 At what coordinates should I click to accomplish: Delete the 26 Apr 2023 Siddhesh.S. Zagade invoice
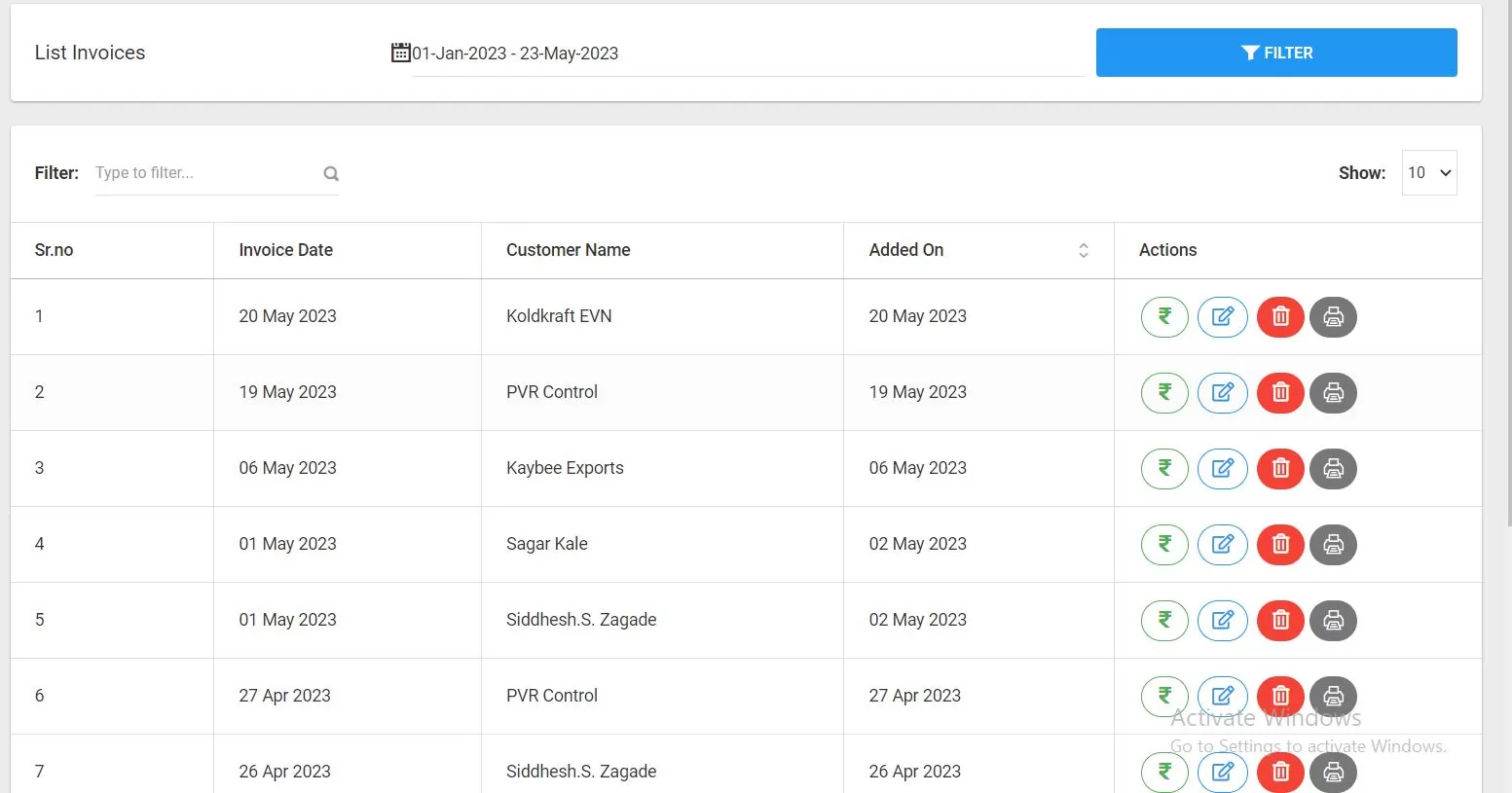pos(1281,773)
